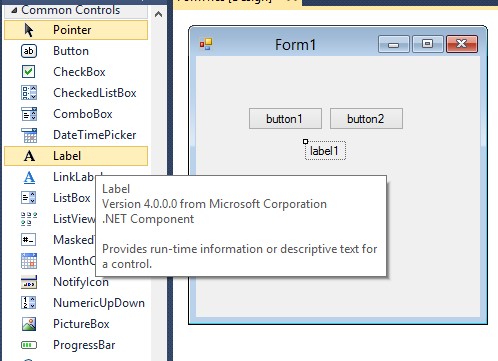The height and width of the screenshot is (361, 498).
Task: Choose the PictureBox image icon
Action: tap(29, 324)
